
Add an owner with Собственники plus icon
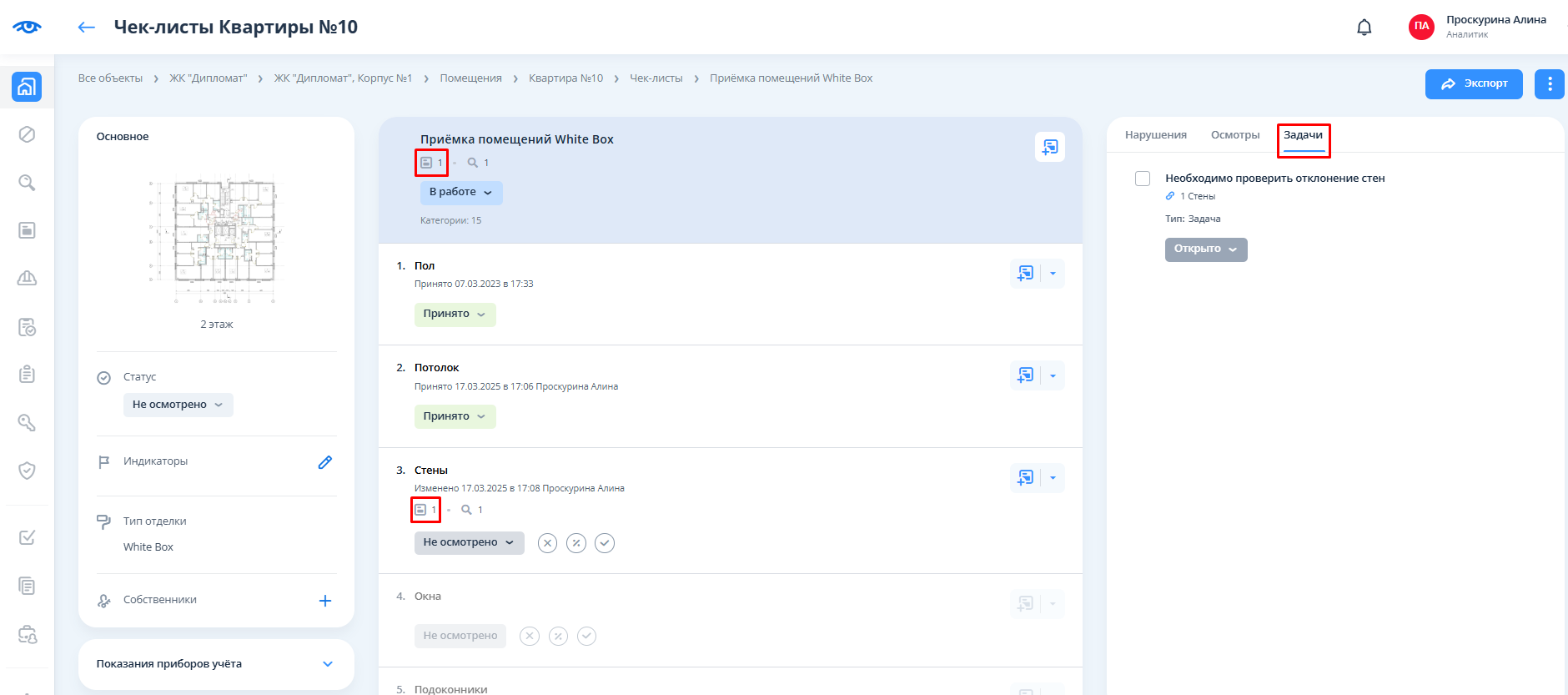click(325, 601)
